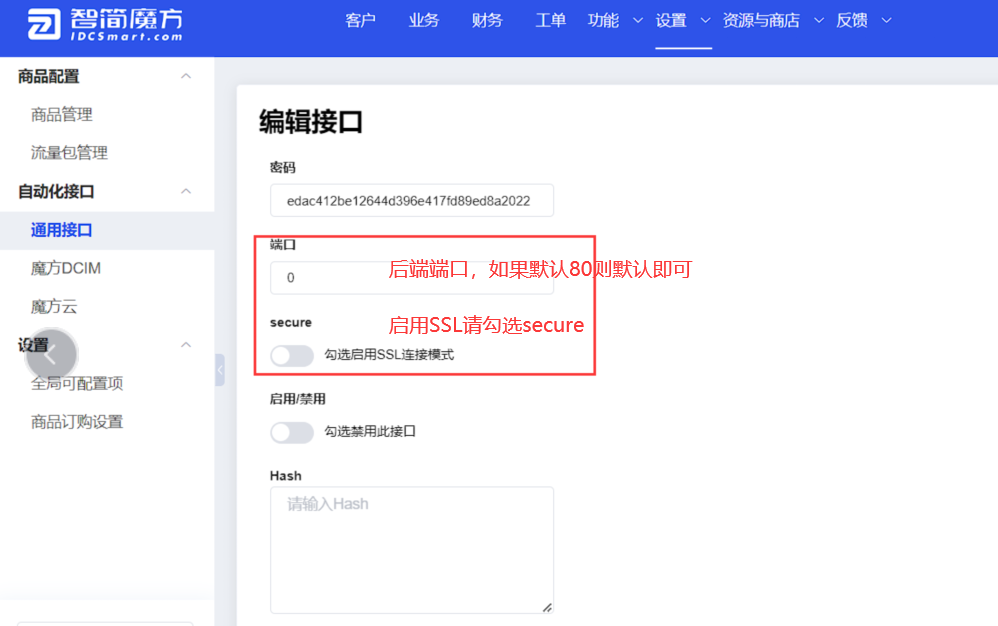Click the 智简魔方 IDCSmart logo
The width and height of the screenshot is (998, 626).
pos(105,25)
